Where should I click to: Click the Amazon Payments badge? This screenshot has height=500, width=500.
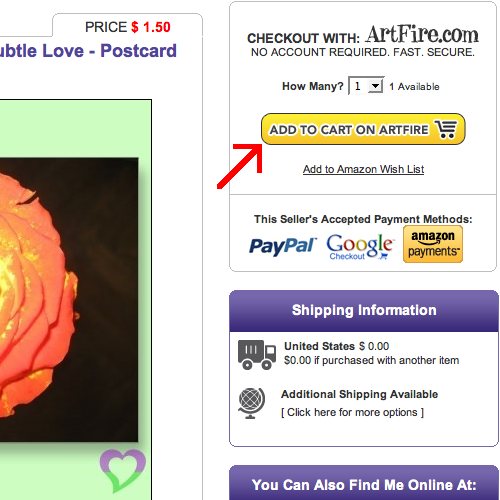point(433,244)
